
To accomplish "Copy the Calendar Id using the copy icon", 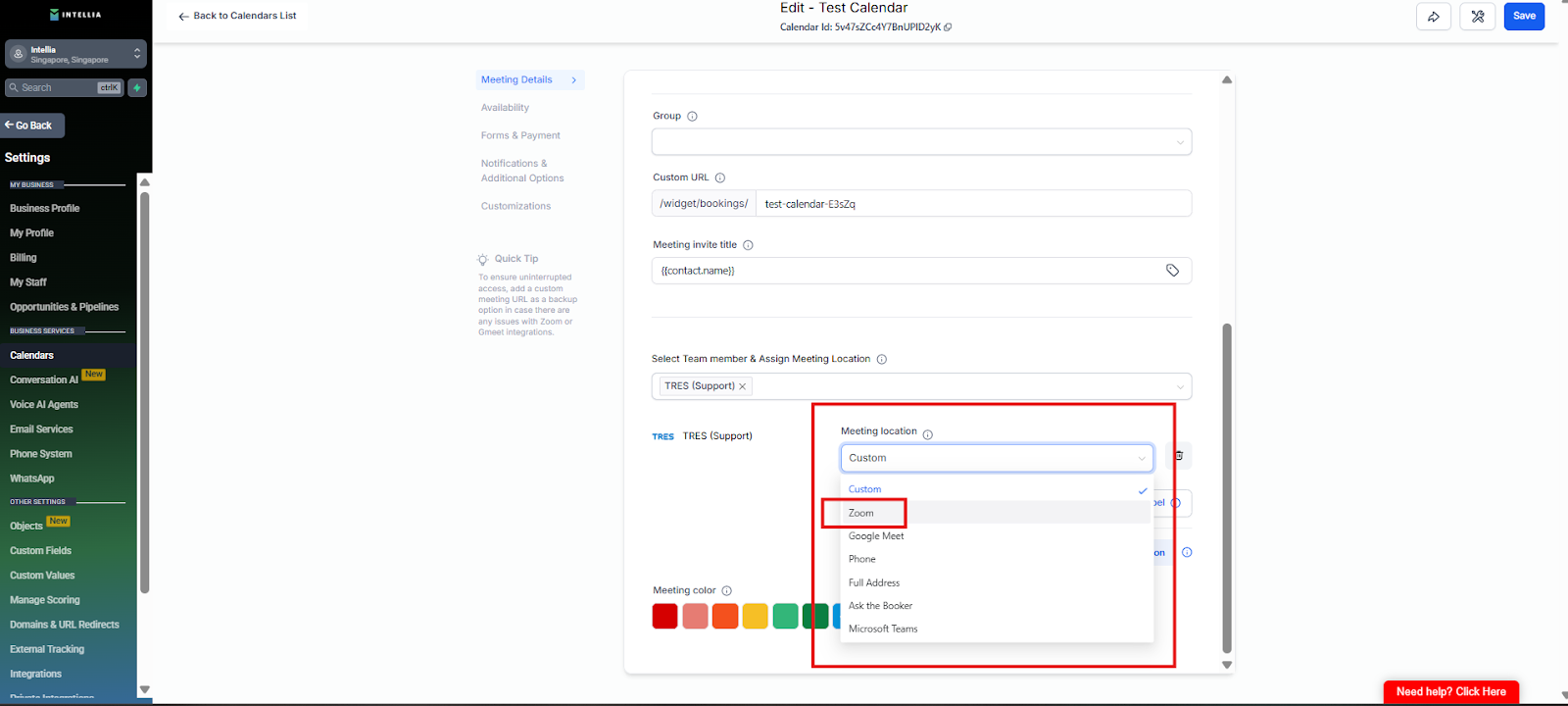I will pyautogui.click(x=948, y=27).
